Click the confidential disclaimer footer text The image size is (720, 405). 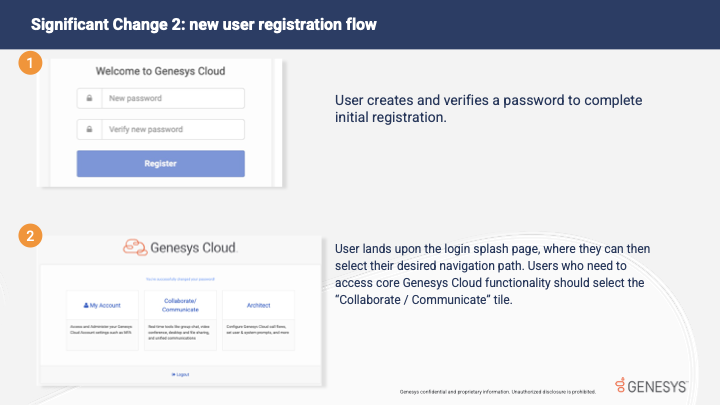[x=498, y=392]
